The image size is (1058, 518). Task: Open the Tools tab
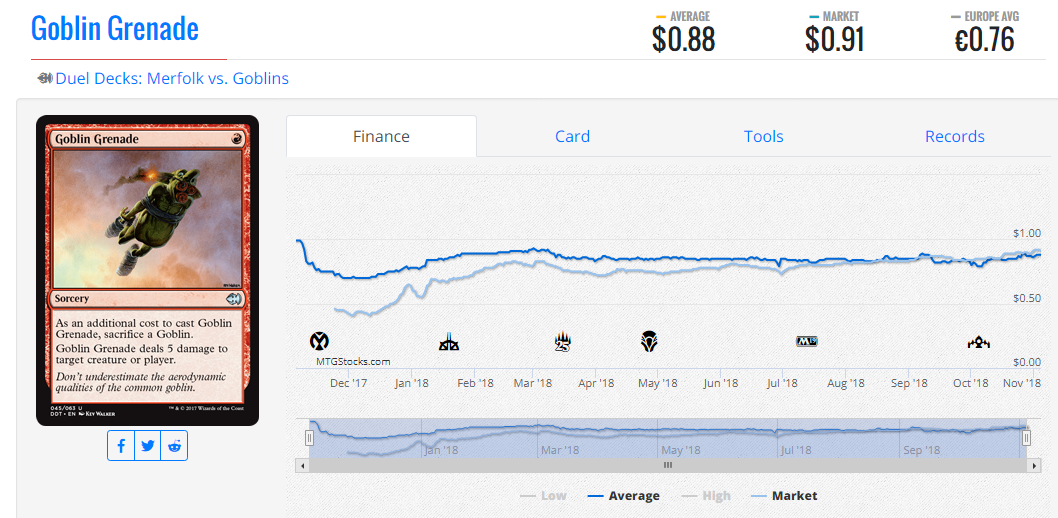click(x=764, y=136)
